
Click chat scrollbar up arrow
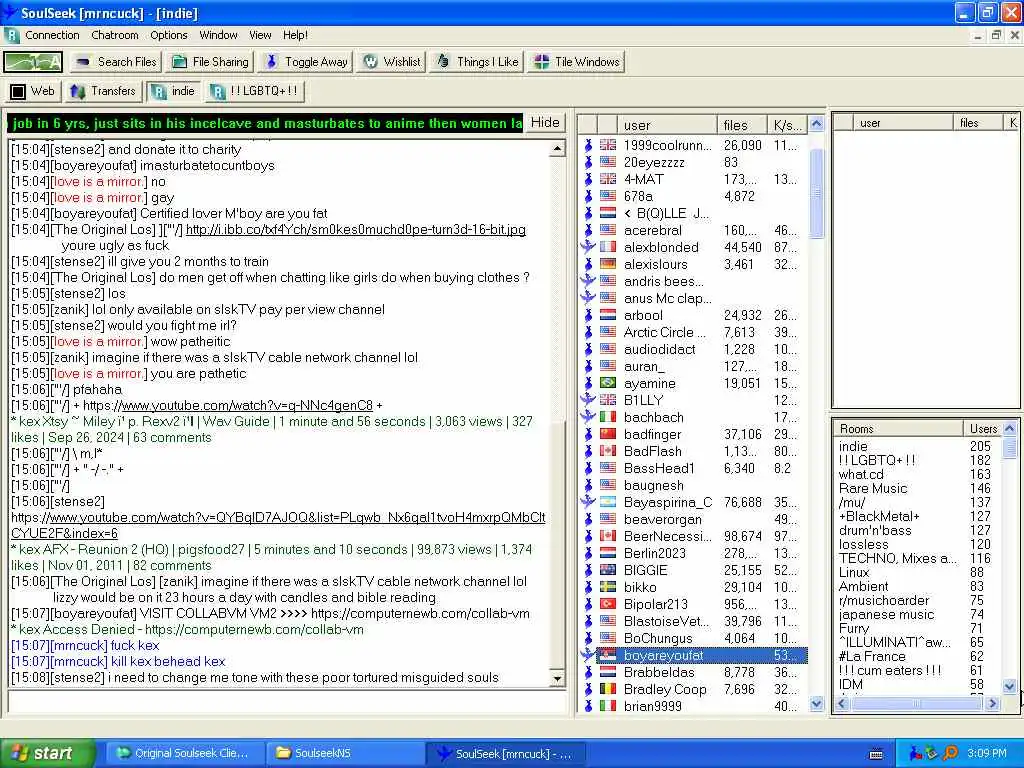pyautogui.click(x=557, y=150)
